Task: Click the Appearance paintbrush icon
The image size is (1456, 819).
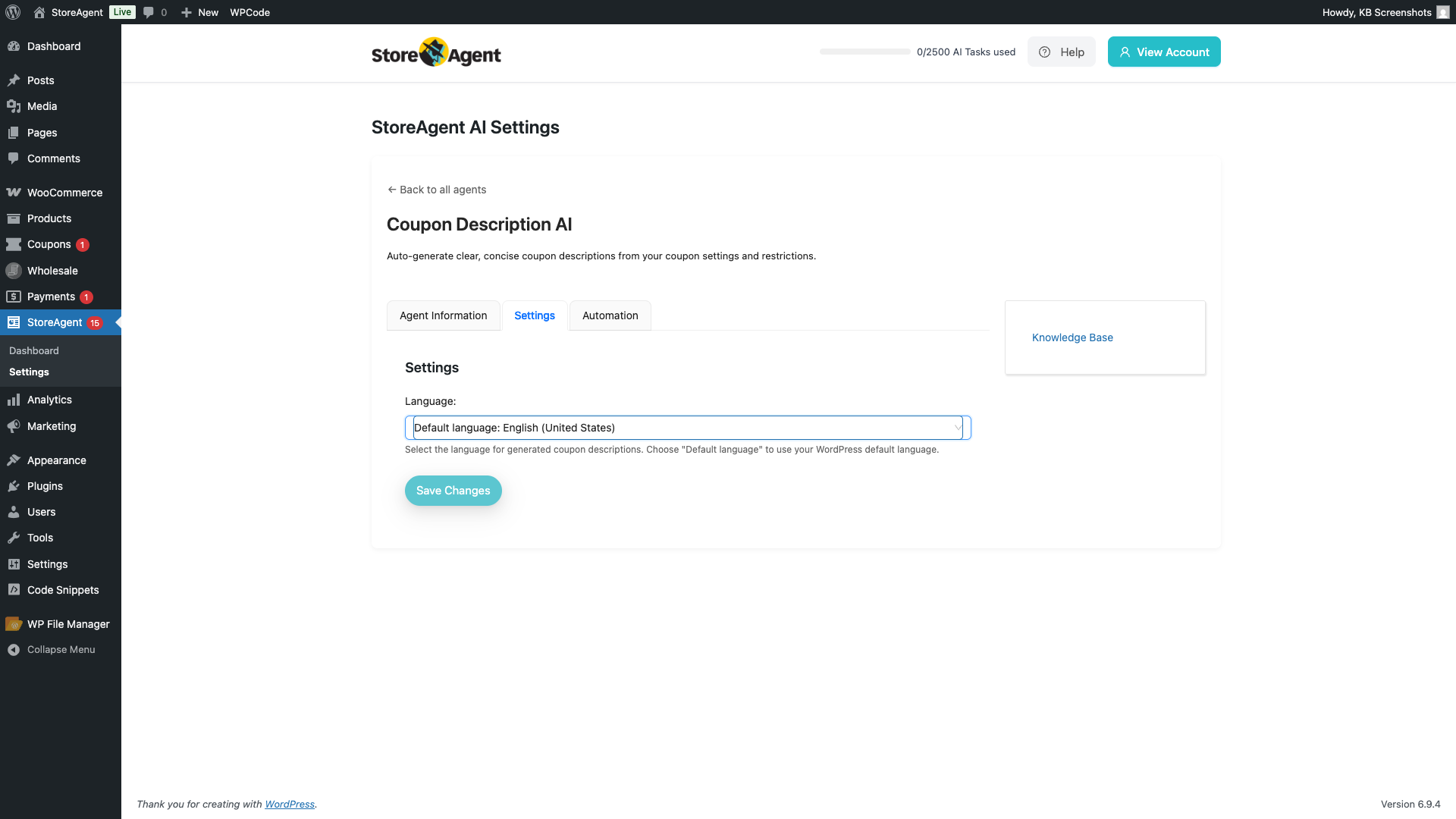Action: pyautogui.click(x=14, y=460)
